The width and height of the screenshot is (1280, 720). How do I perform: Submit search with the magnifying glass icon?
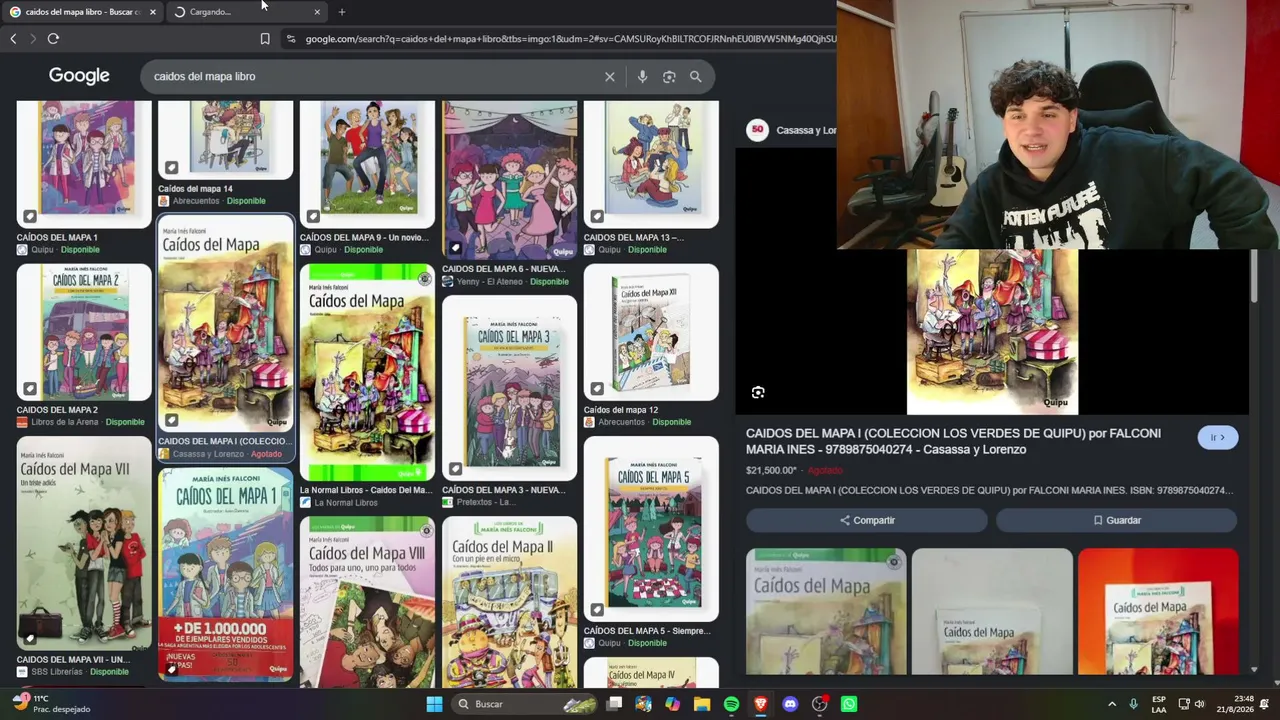click(696, 77)
